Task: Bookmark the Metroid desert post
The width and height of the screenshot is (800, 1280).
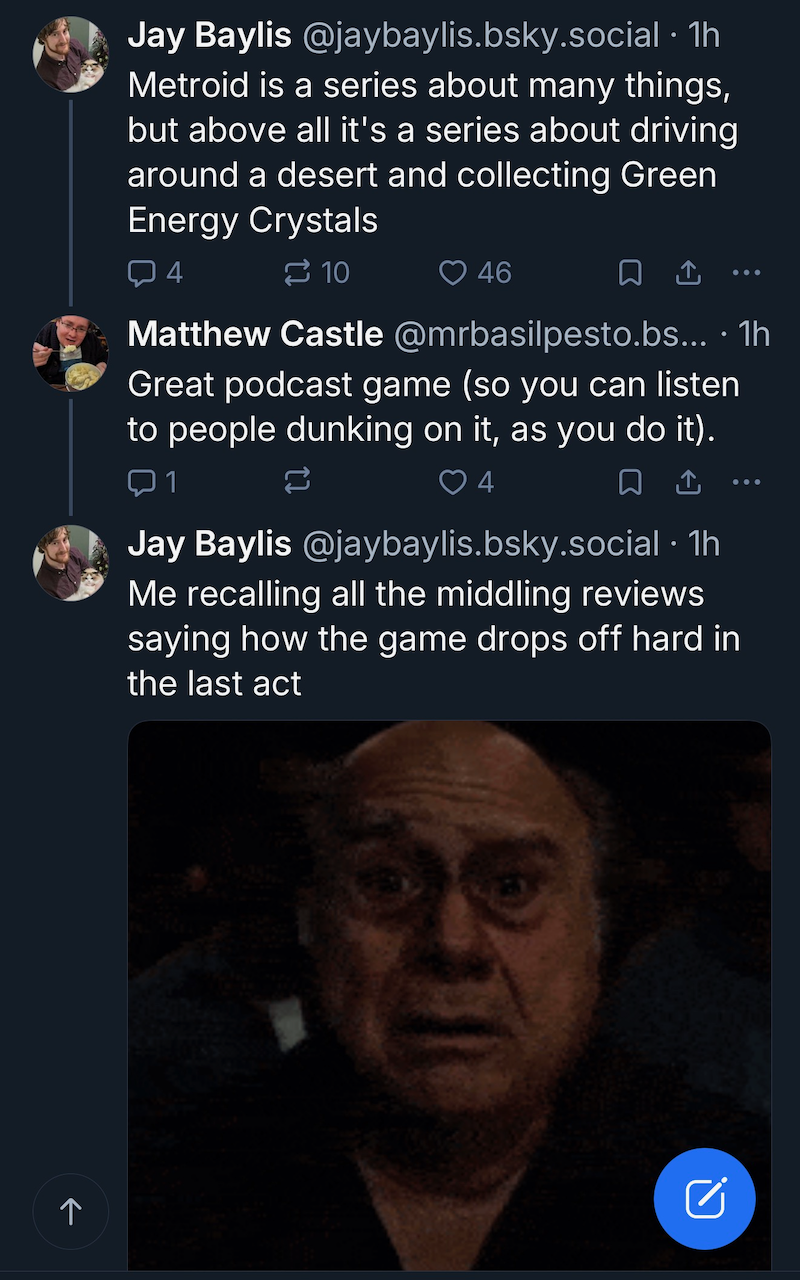Action: [x=630, y=272]
